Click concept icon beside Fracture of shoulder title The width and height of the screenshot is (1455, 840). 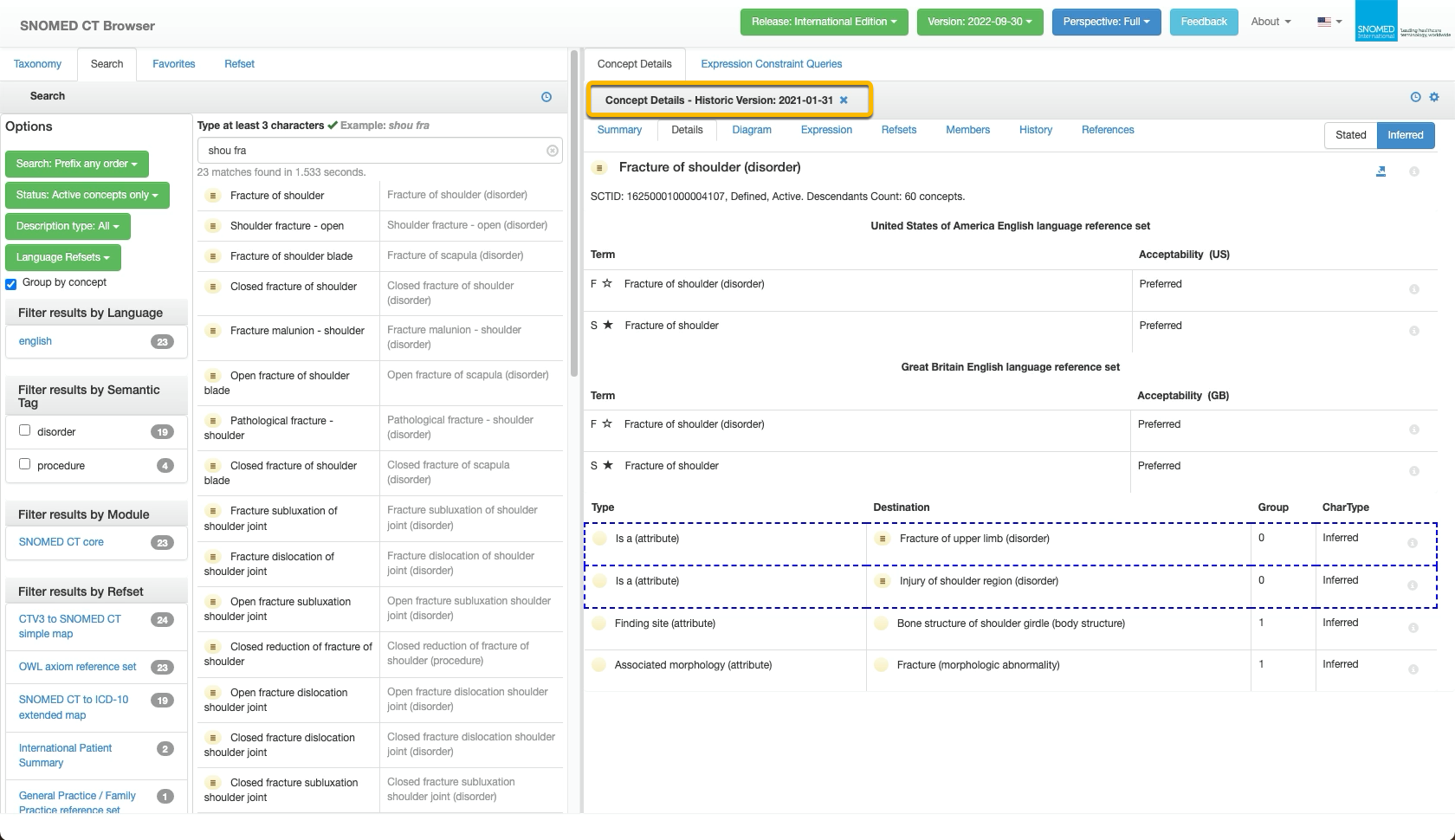[x=599, y=168]
